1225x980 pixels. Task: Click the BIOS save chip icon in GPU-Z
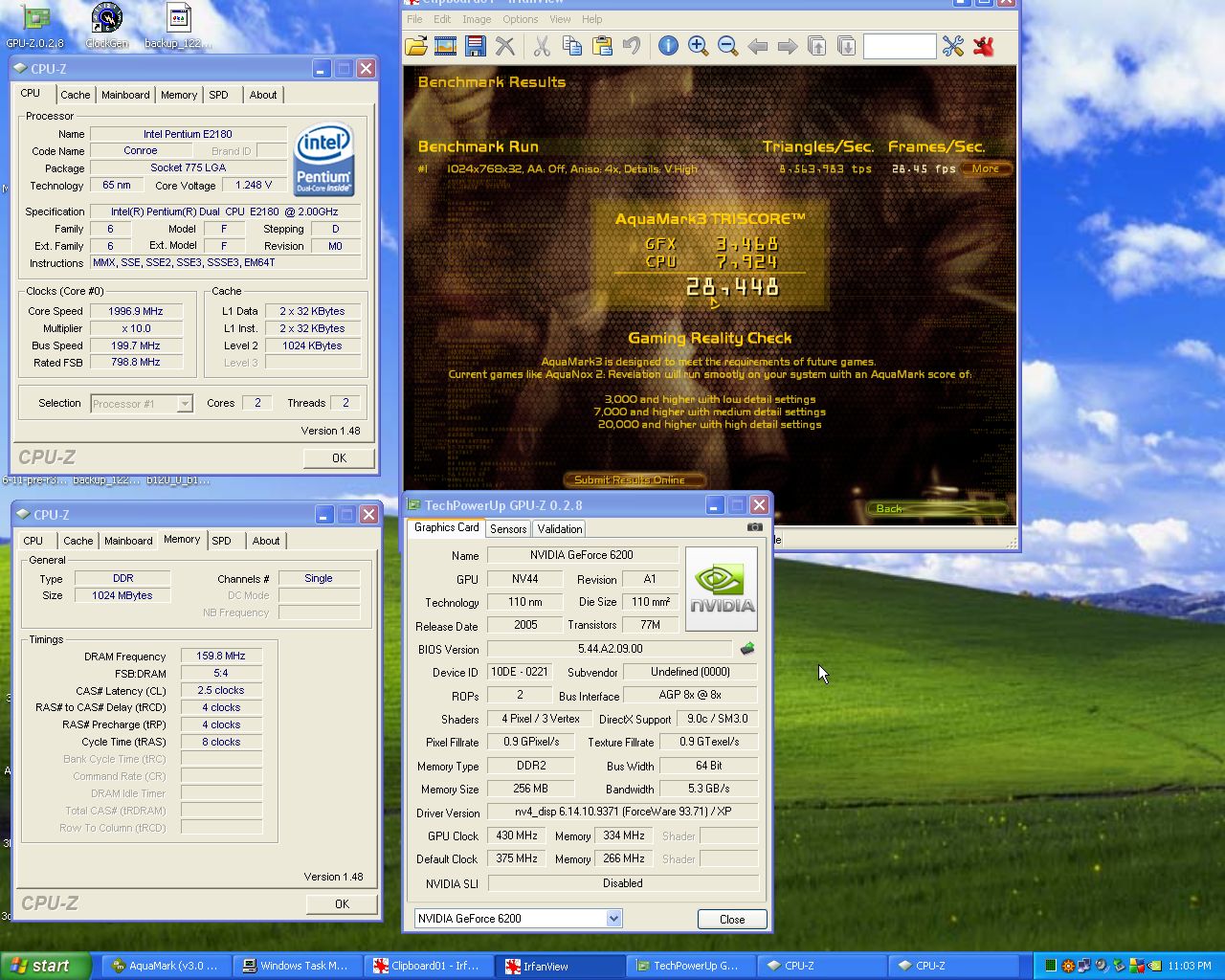[747, 649]
